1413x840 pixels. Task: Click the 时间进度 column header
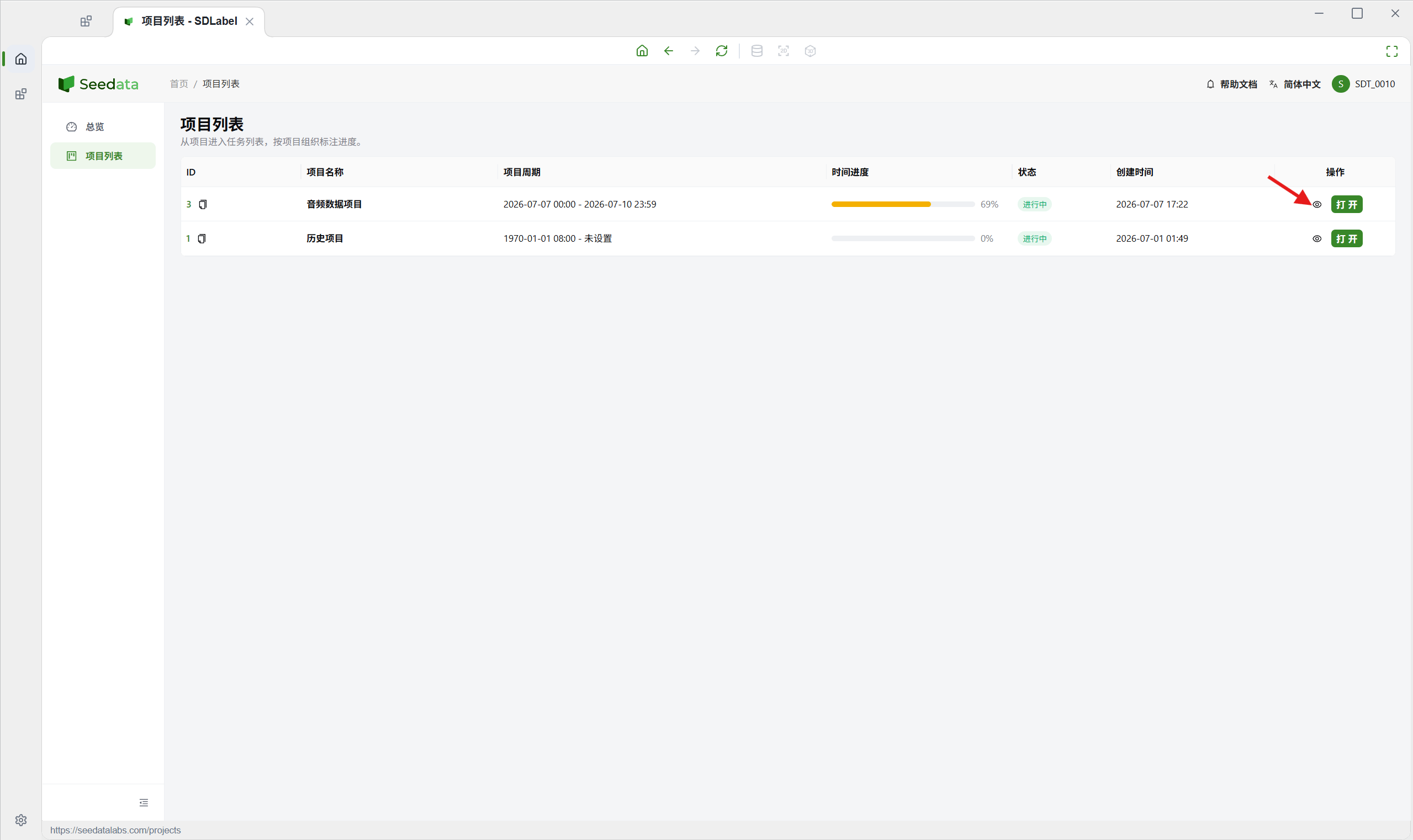pyautogui.click(x=850, y=172)
